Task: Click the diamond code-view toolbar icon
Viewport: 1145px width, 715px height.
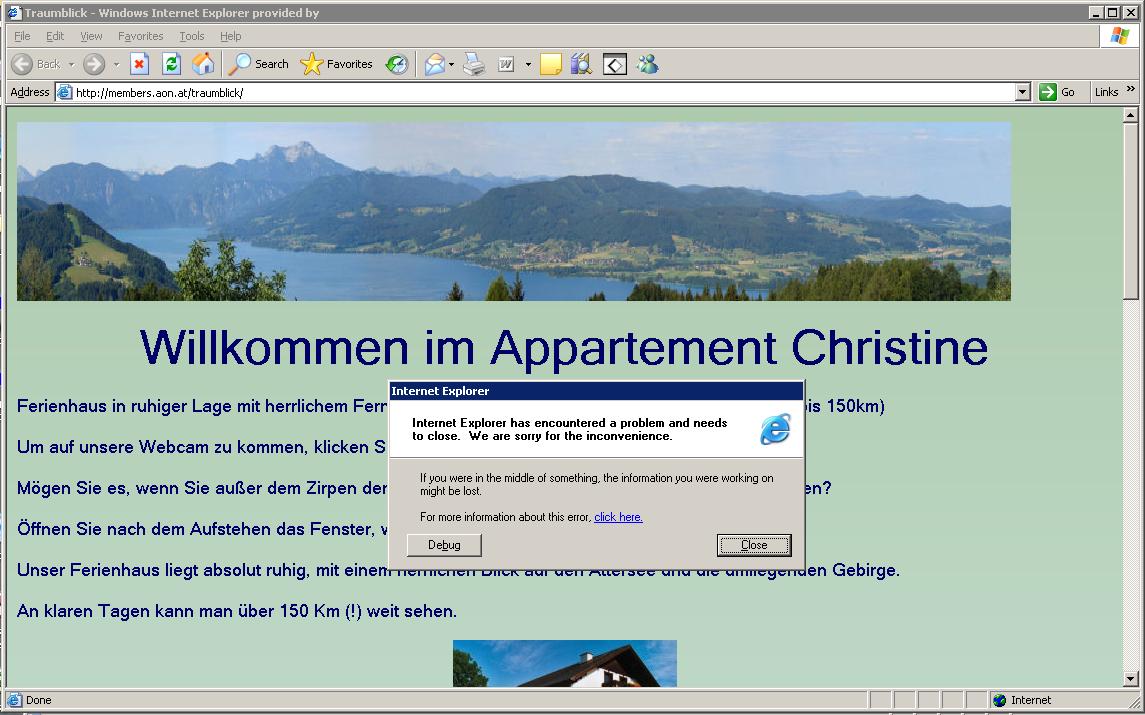Action: [615, 64]
